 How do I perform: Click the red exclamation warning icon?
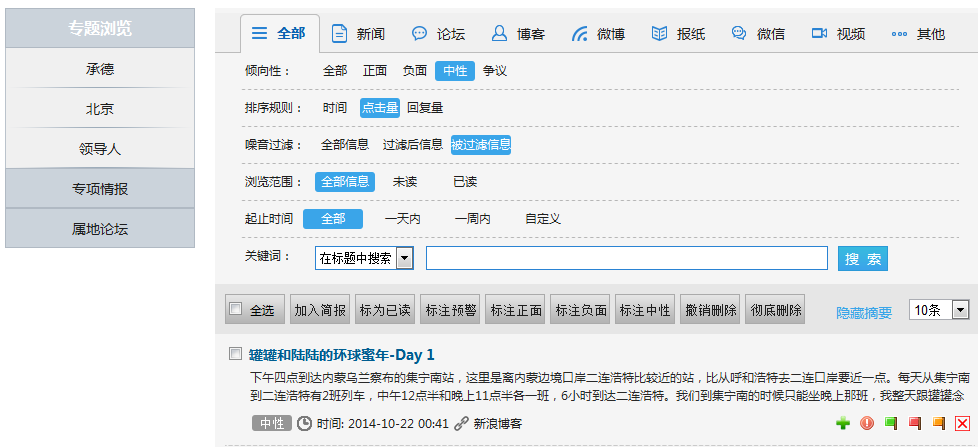coord(867,423)
